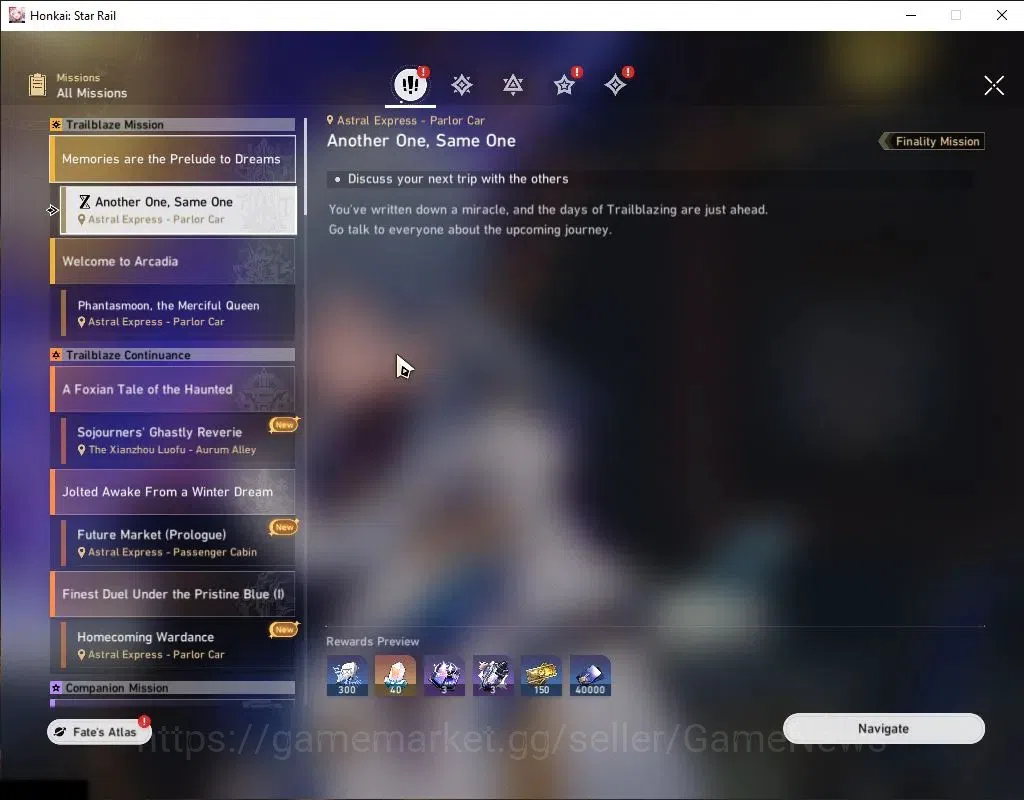This screenshot has height=800, width=1024.
Task: Click the Companion Mission category header
Action: click(x=172, y=688)
